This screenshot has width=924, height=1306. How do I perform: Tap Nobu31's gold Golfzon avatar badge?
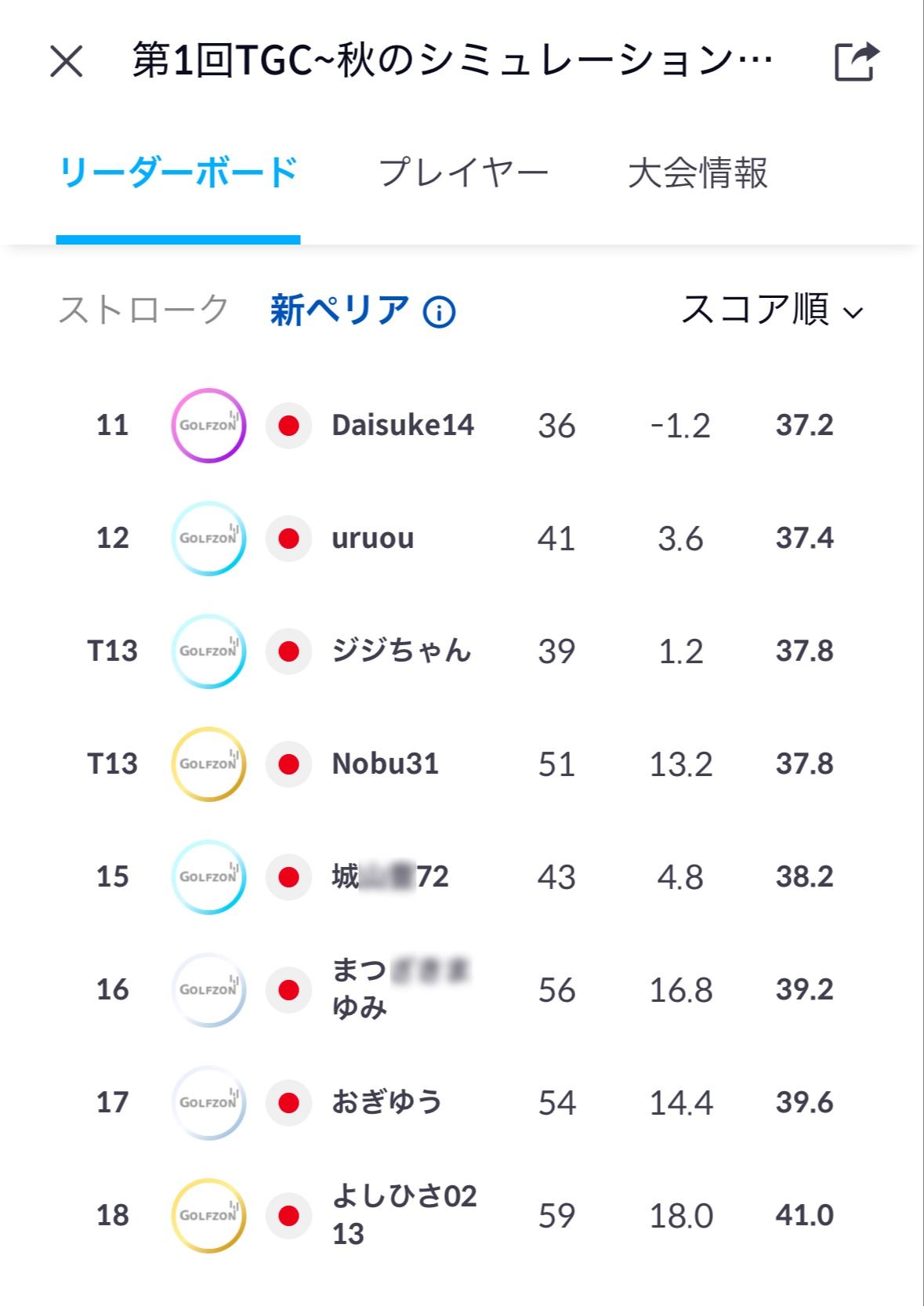(x=208, y=764)
